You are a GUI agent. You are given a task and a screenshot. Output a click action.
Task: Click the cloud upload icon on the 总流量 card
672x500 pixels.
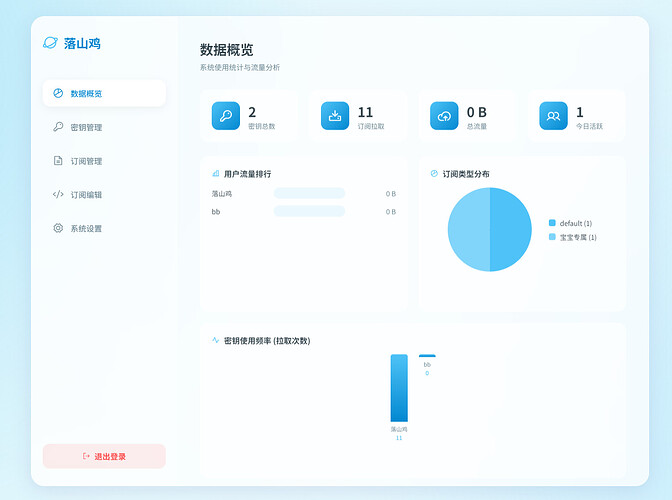[x=444, y=116]
